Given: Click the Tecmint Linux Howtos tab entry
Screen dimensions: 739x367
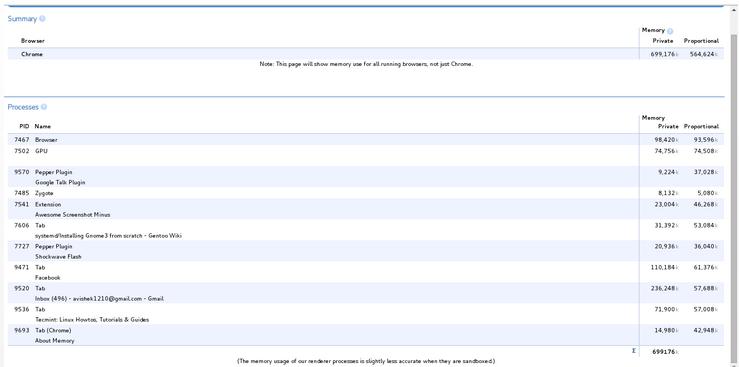Looking at the screenshot, I should click(92, 320).
